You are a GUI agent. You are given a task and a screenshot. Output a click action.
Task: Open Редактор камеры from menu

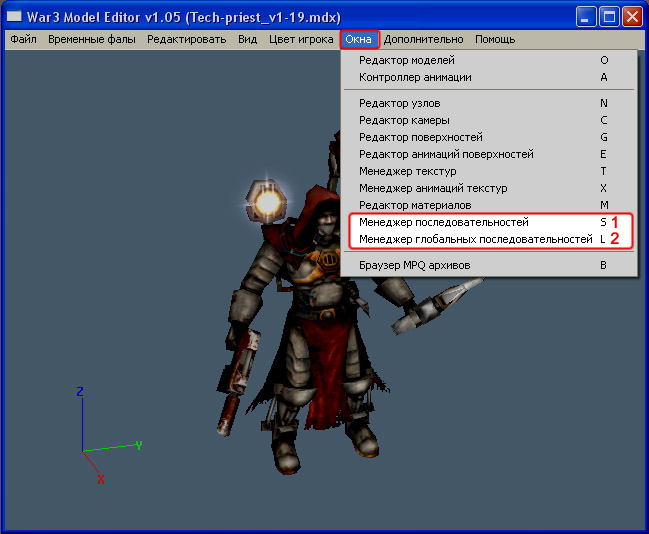coord(489,120)
